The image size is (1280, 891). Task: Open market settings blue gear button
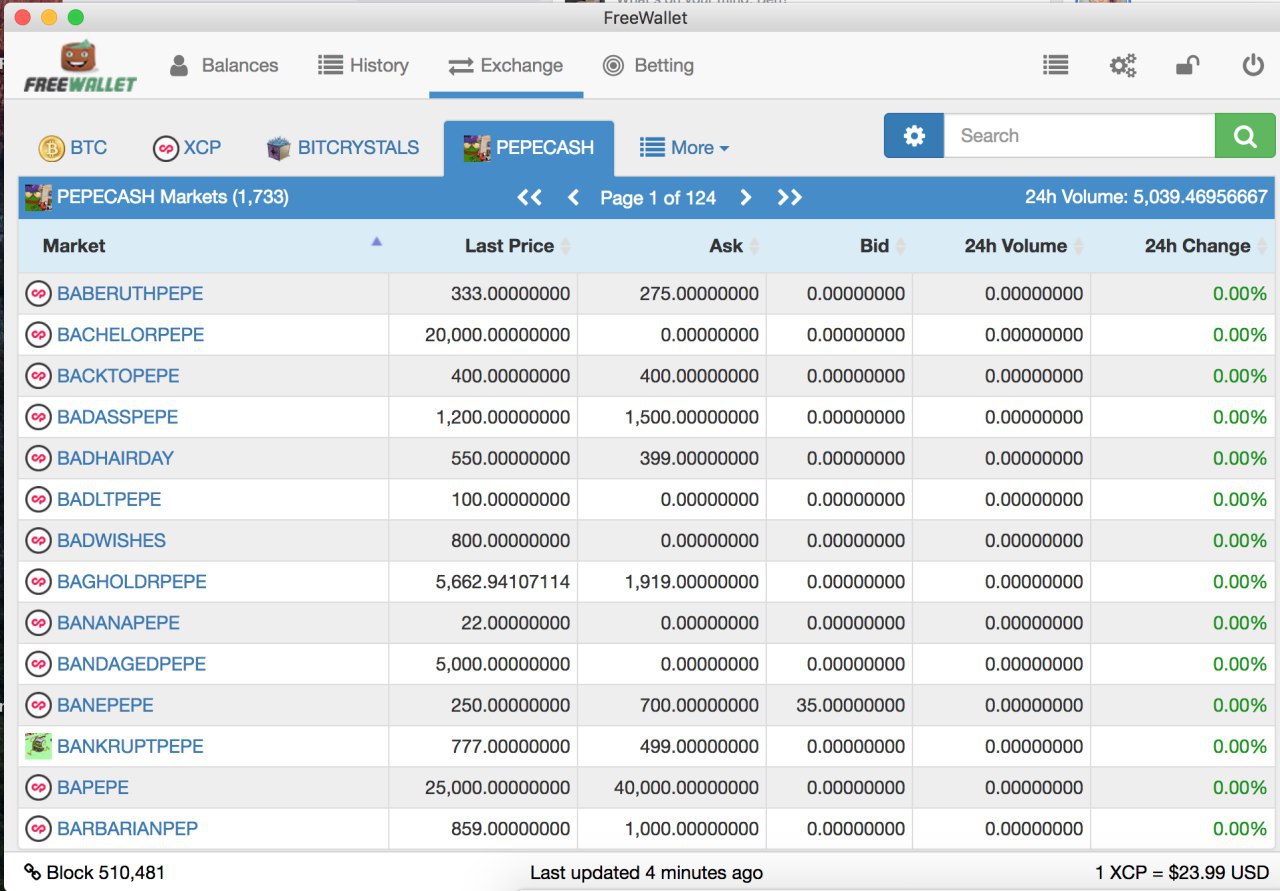[914, 136]
